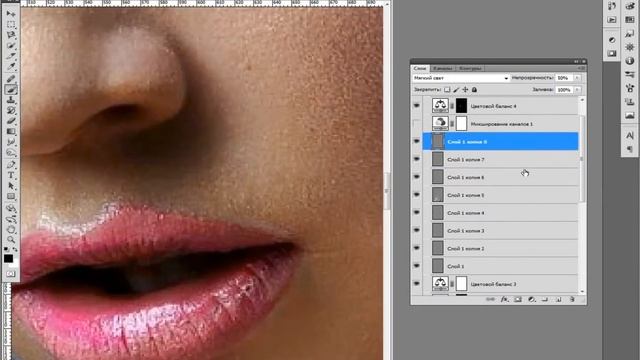Image resolution: width=640 pixels, height=360 pixels.
Task: Click the Непрозрачность 50% value field
Action: (x=564, y=78)
